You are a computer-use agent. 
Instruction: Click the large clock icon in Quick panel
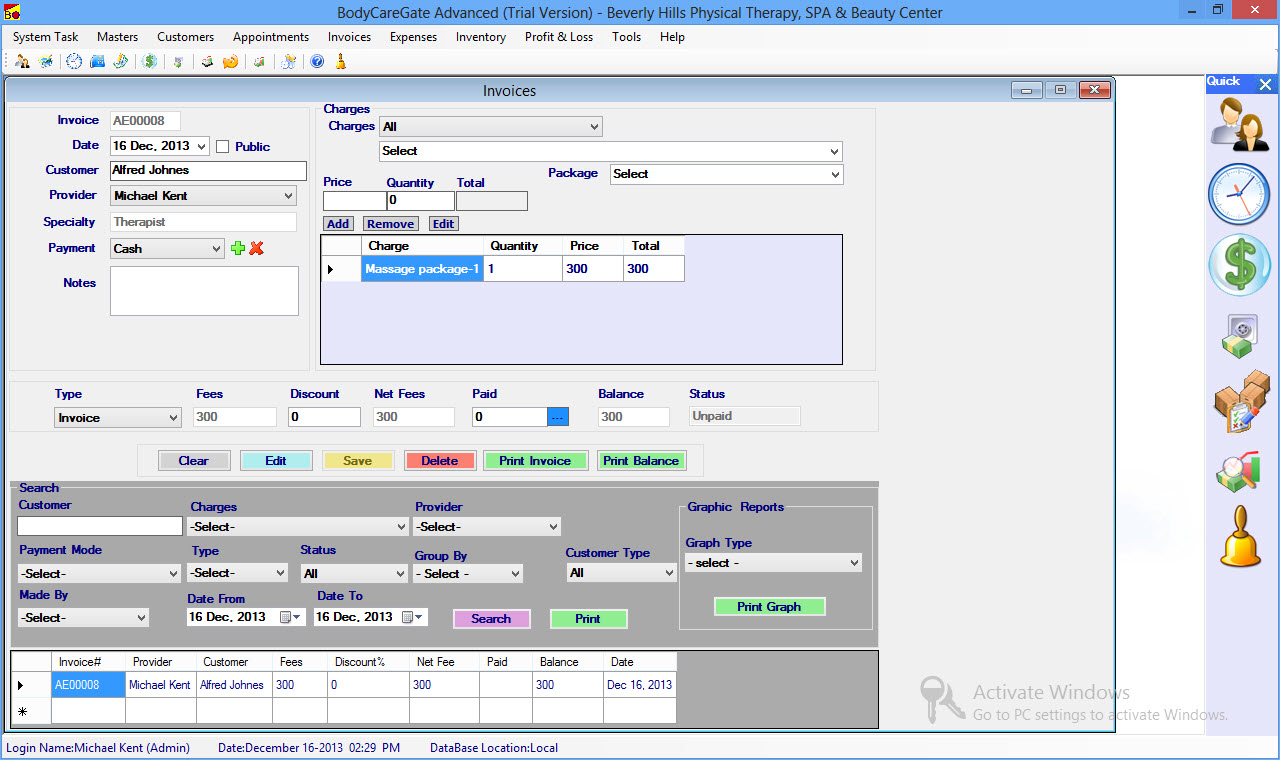[1239, 194]
